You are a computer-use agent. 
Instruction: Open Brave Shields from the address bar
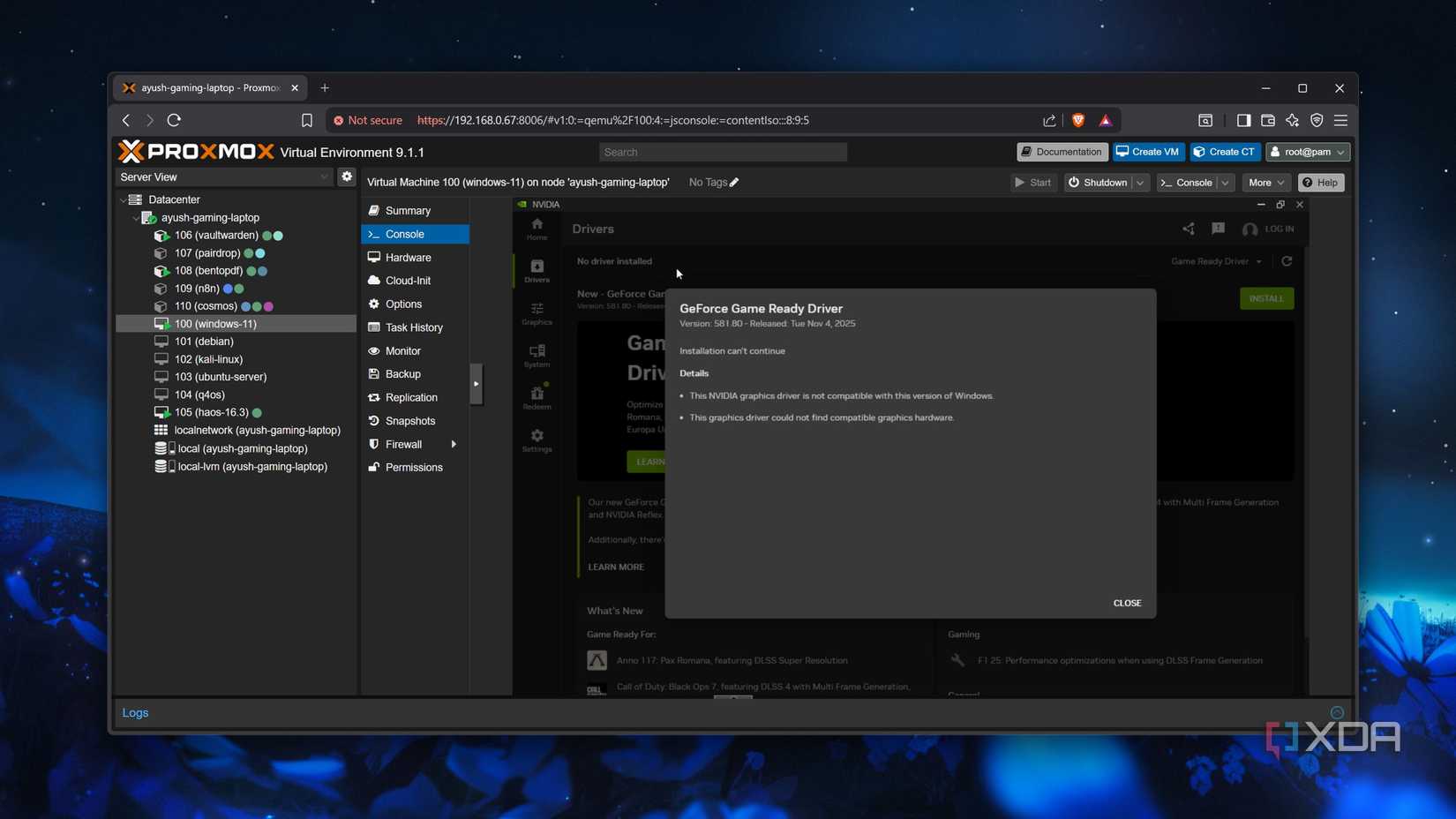[1077, 120]
